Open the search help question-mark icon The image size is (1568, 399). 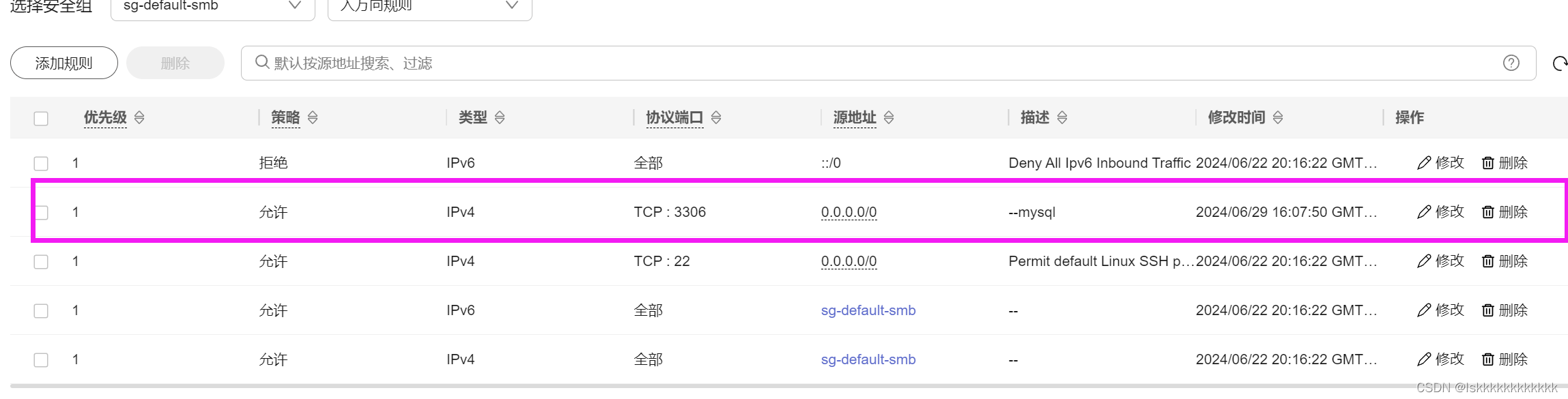pos(1511,63)
